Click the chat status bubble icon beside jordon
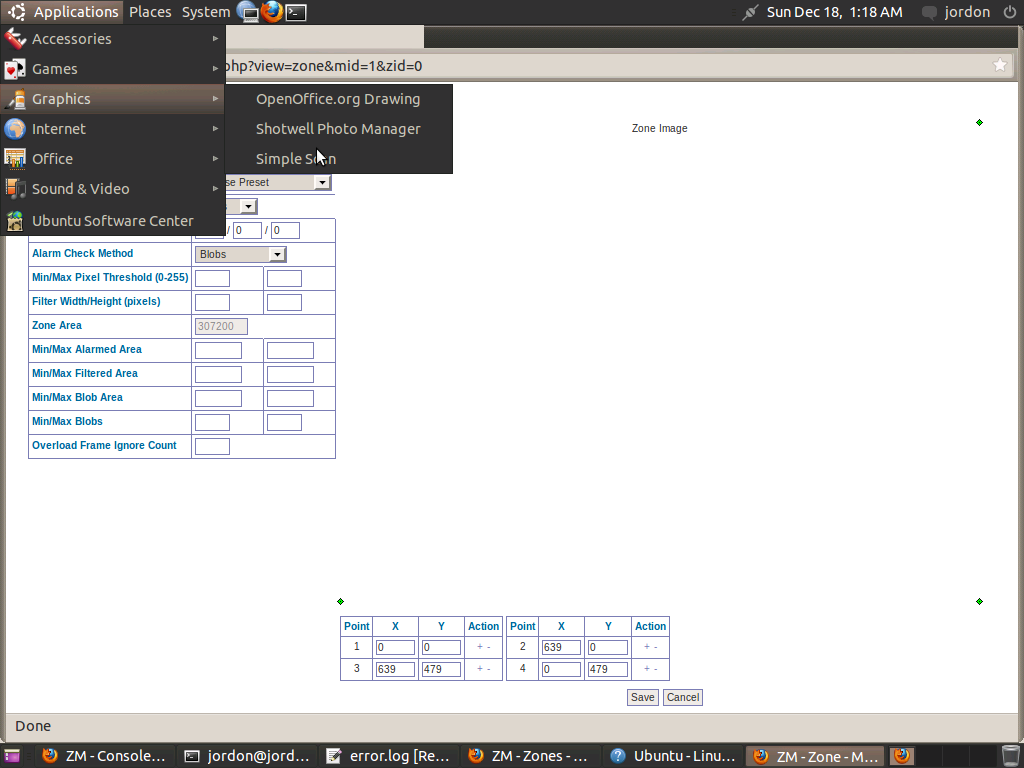This screenshot has height=768, width=1024. point(929,12)
